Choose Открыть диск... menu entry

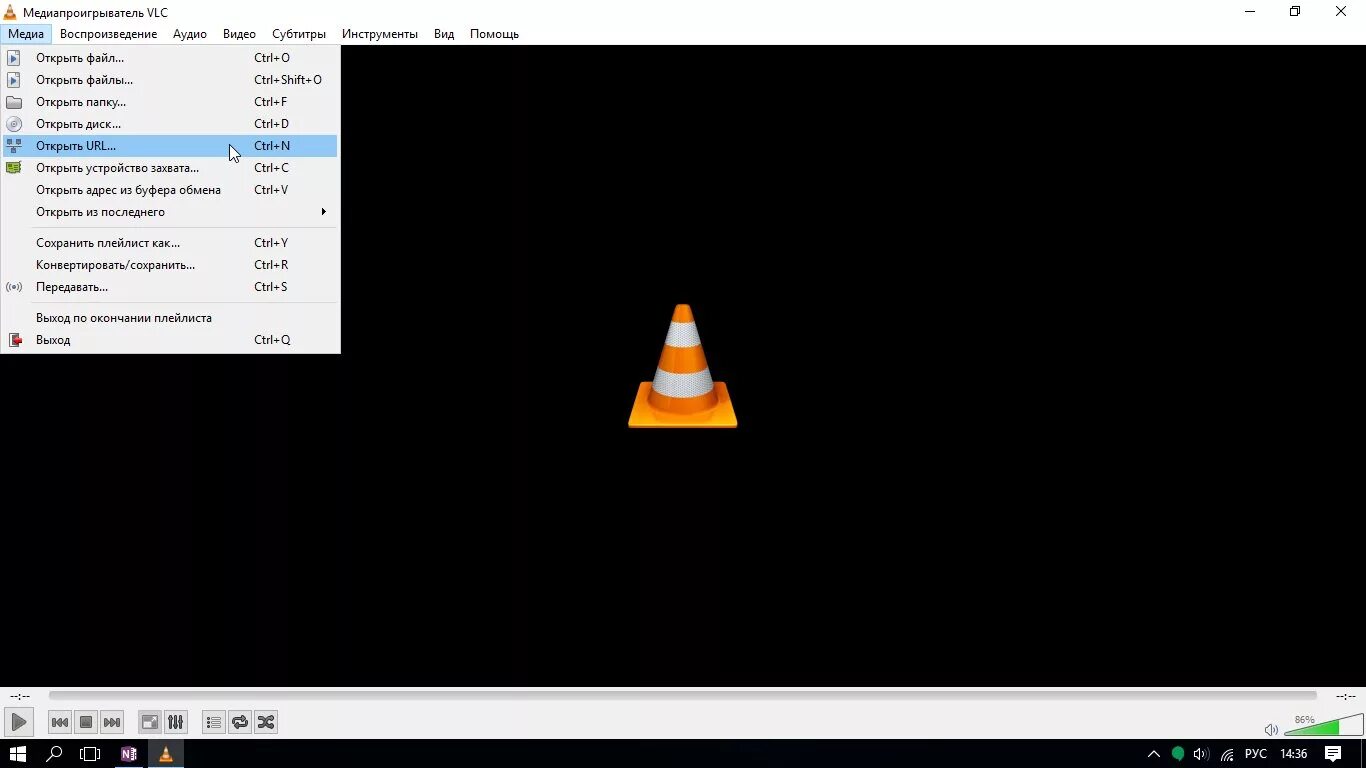(170, 124)
